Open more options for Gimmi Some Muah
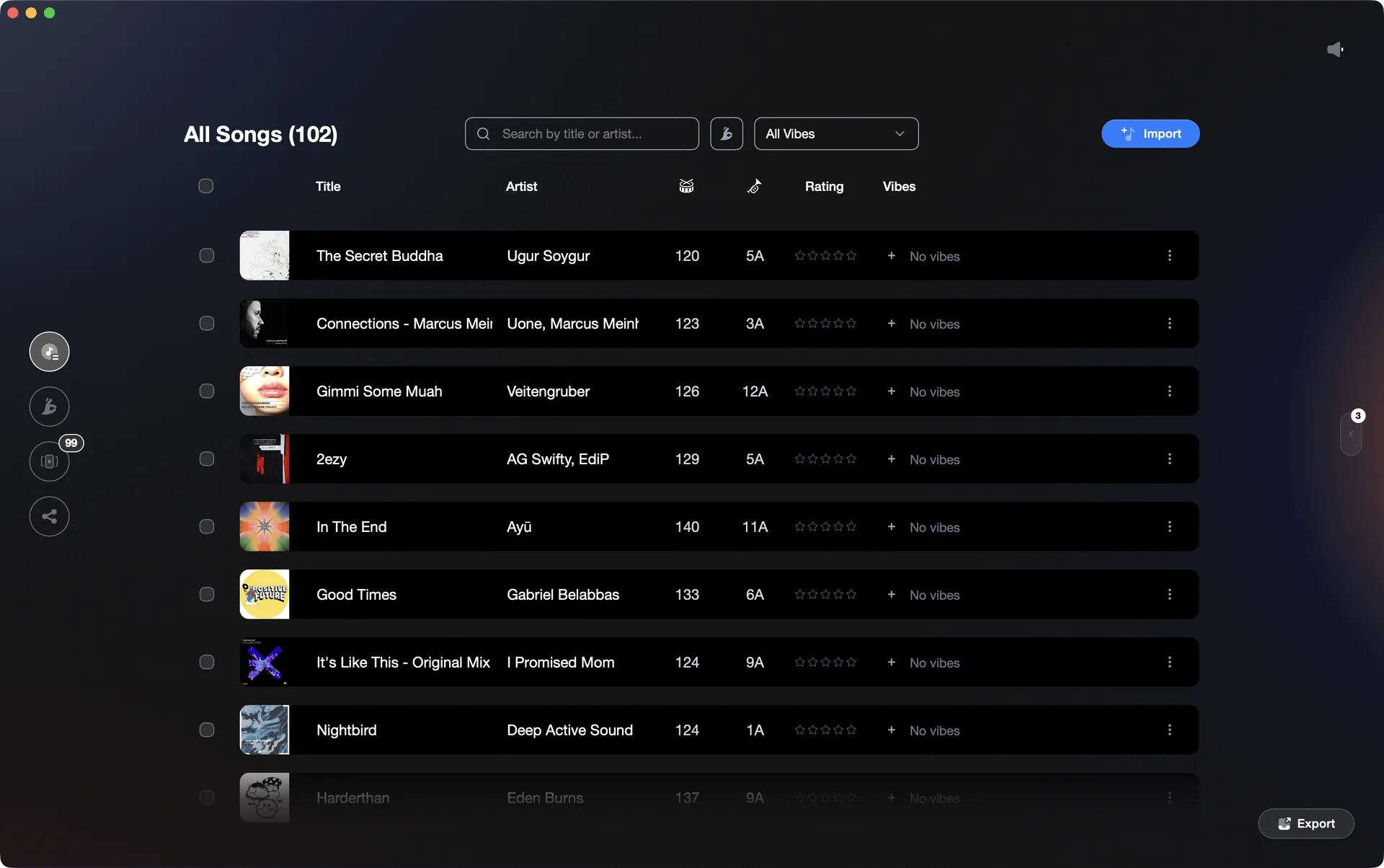 click(1169, 391)
